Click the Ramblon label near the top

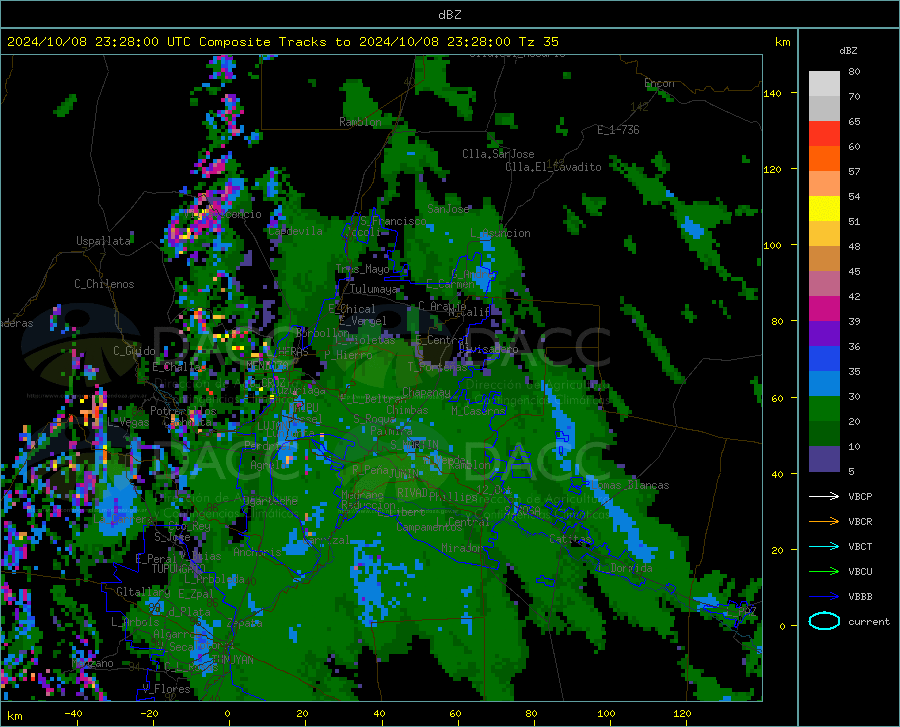click(360, 122)
